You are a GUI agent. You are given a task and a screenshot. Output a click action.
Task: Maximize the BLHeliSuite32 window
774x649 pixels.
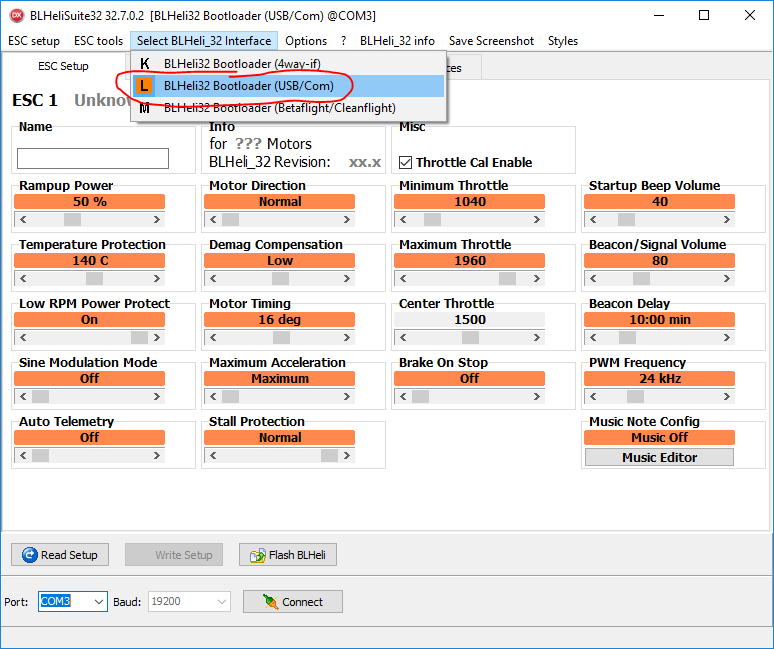pos(704,15)
